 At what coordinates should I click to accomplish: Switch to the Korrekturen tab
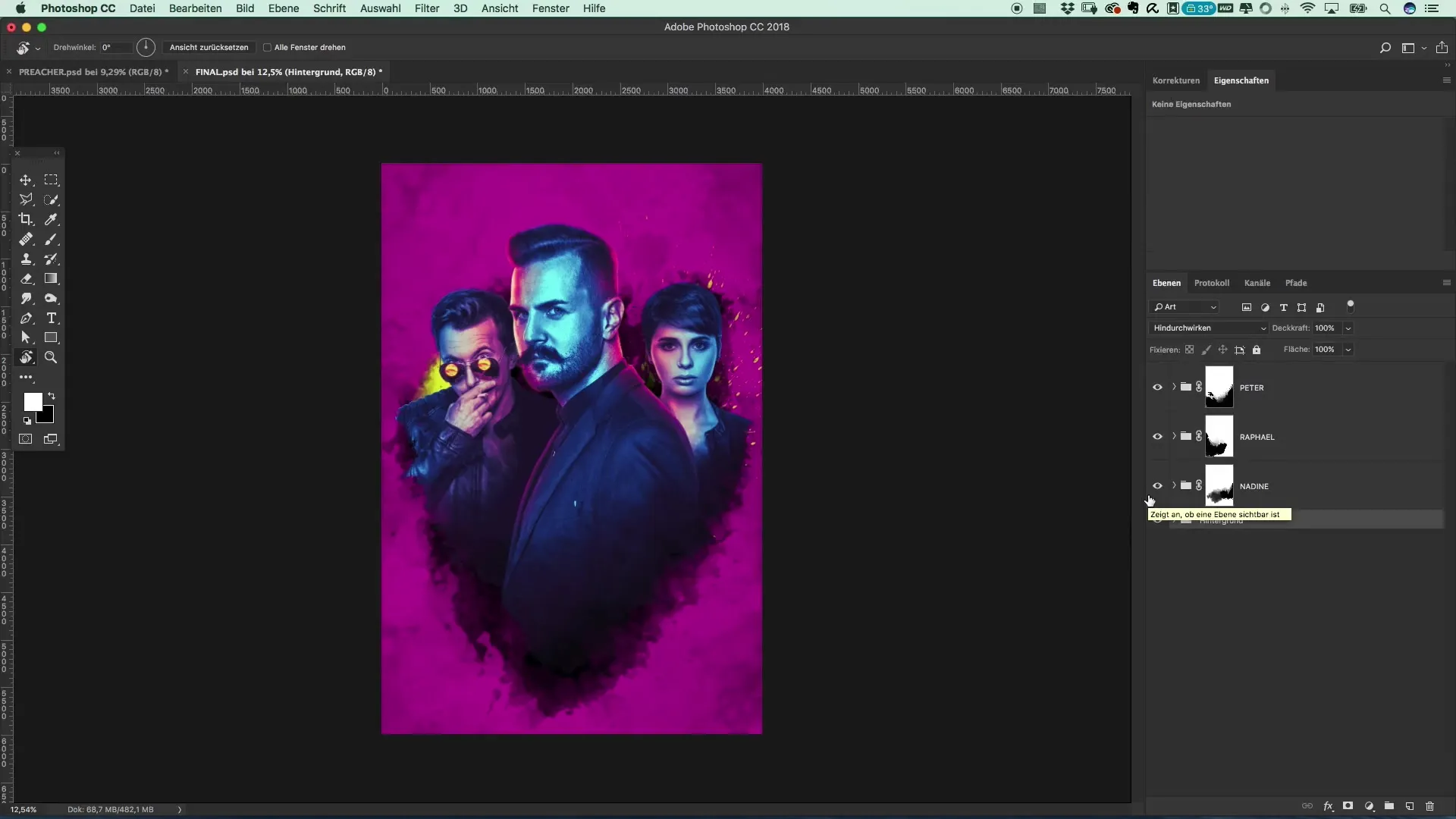pyautogui.click(x=1175, y=80)
